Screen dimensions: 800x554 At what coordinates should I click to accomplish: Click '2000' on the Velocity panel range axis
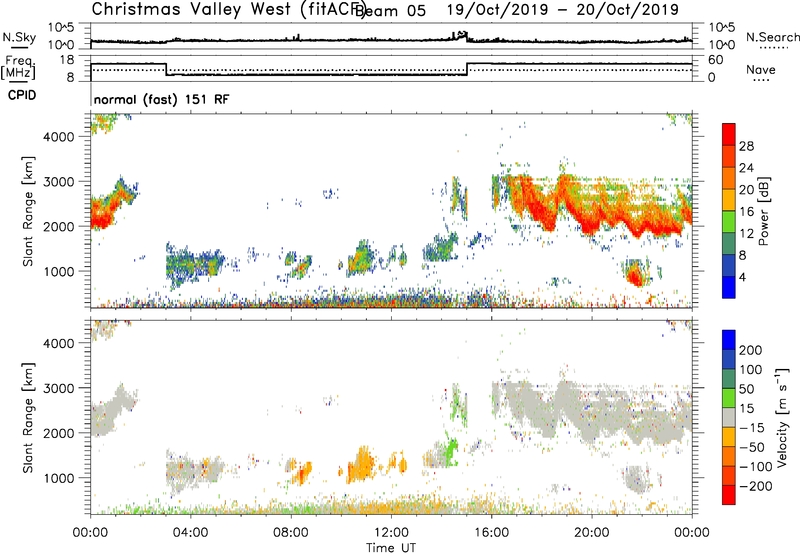(58, 433)
